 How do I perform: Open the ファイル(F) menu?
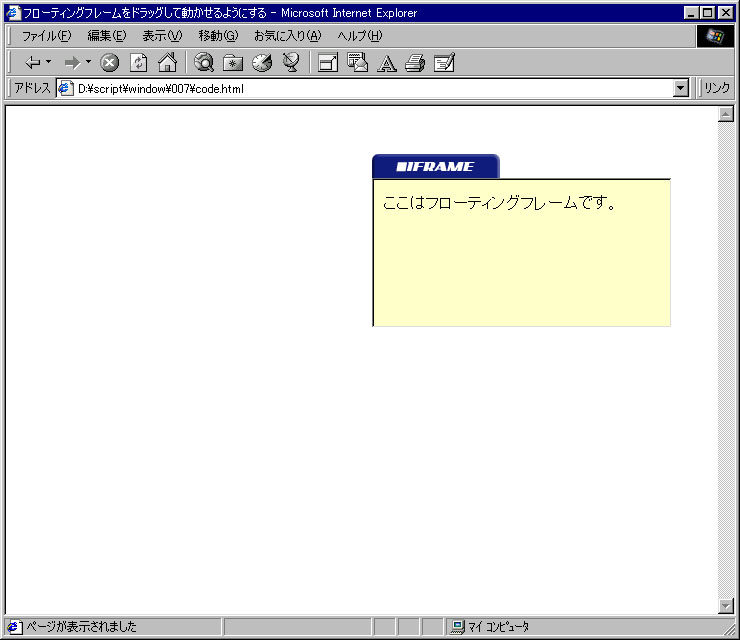(x=46, y=35)
